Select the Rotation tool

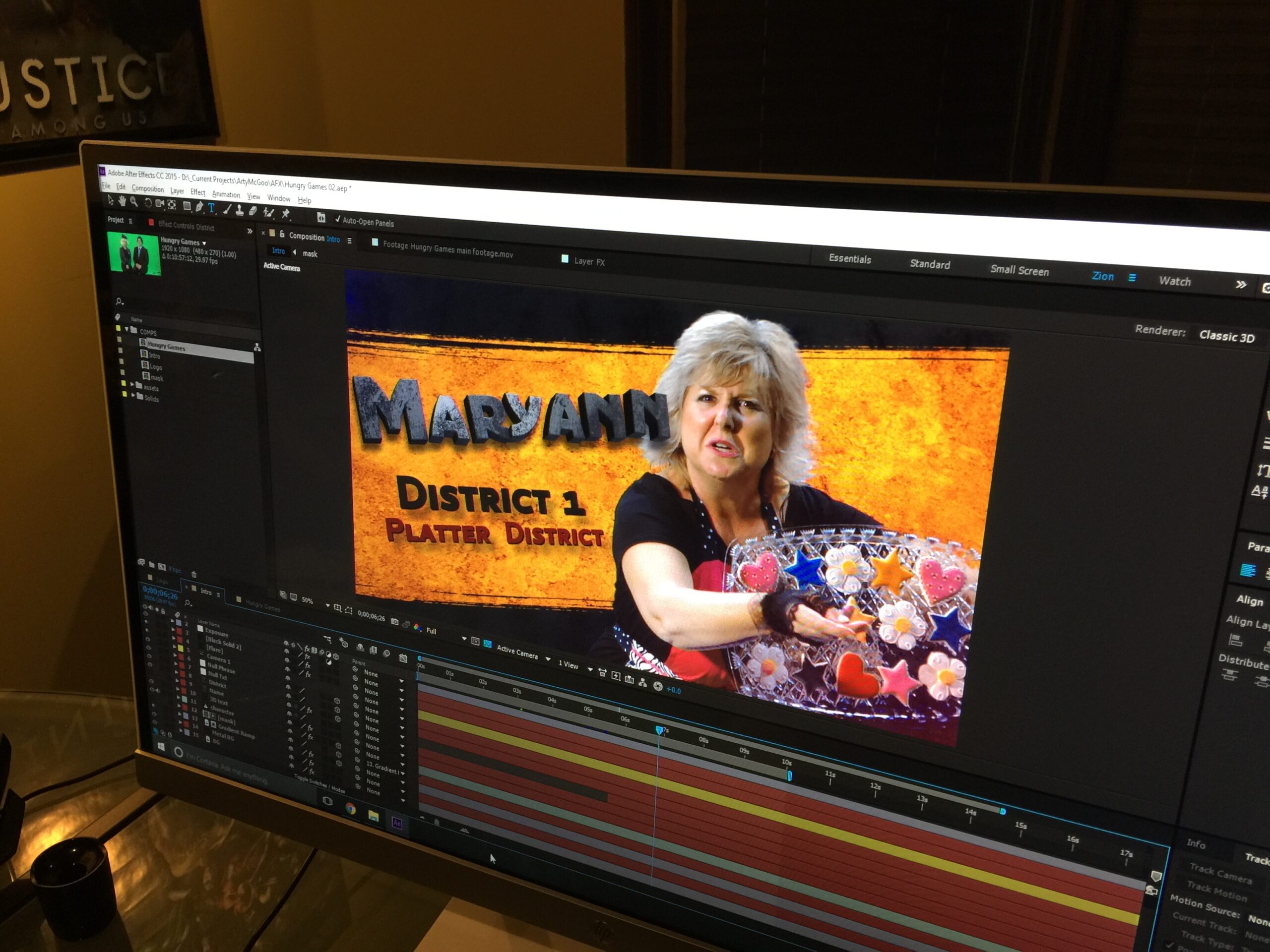click(148, 203)
